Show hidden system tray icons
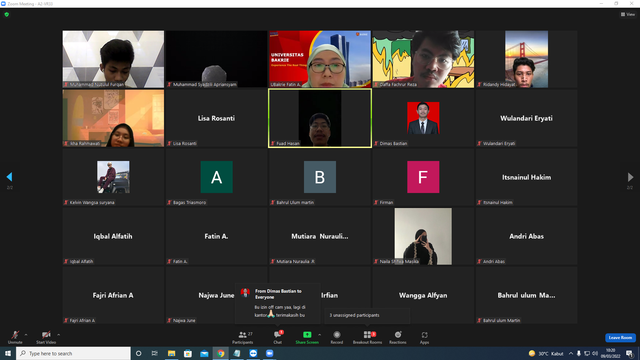The width and height of the screenshot is (640, 360). point(571,353)
